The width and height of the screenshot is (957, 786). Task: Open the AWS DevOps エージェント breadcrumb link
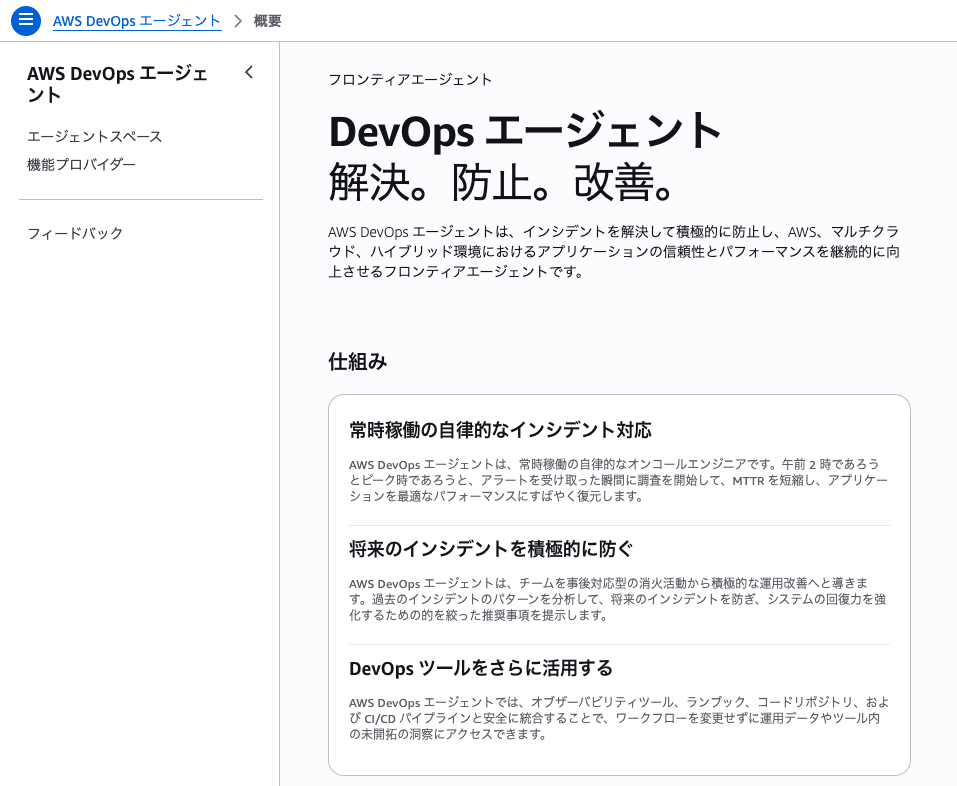(137, 21)
